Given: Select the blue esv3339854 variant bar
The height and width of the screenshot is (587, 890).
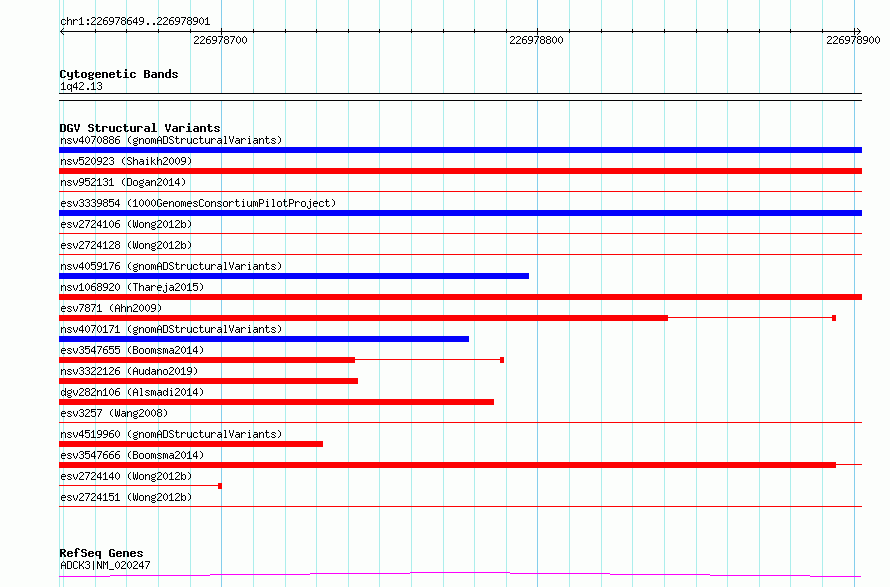Looking at the screenshot, I should tap(460, 213).
